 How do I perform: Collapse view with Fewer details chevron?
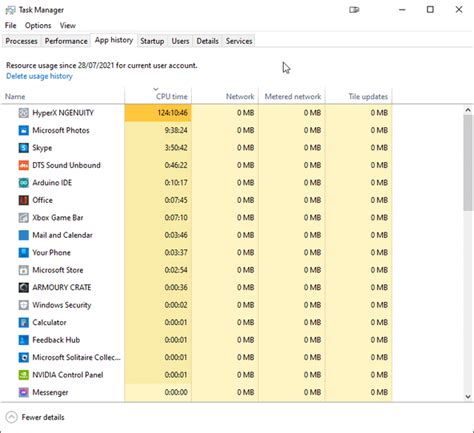(x=11, y=417)
